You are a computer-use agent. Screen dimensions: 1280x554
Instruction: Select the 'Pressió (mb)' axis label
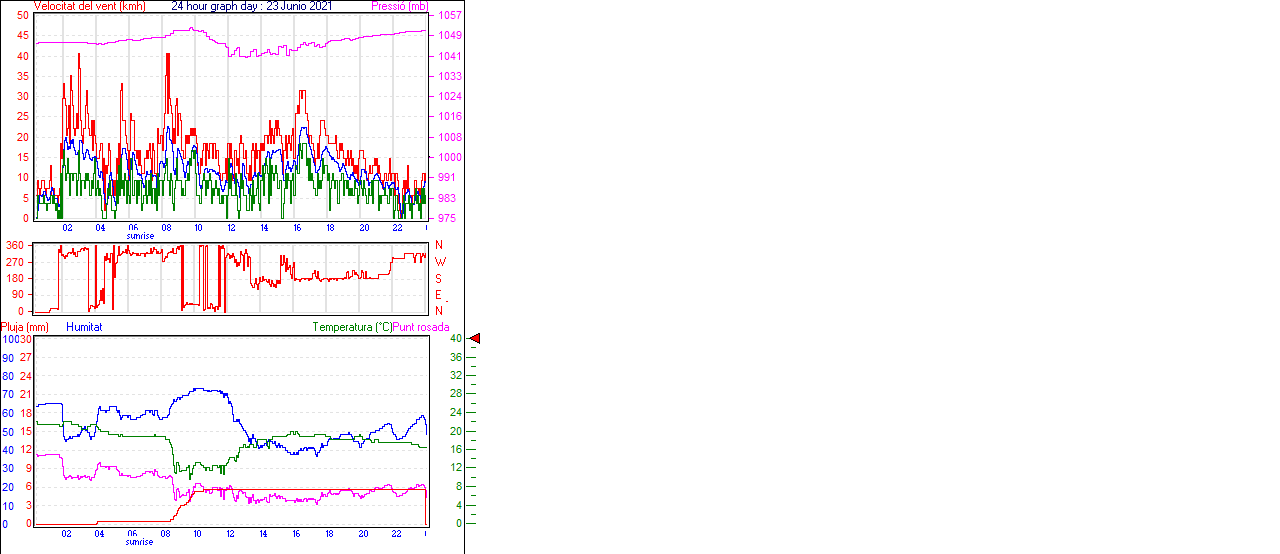click(398, 6)
